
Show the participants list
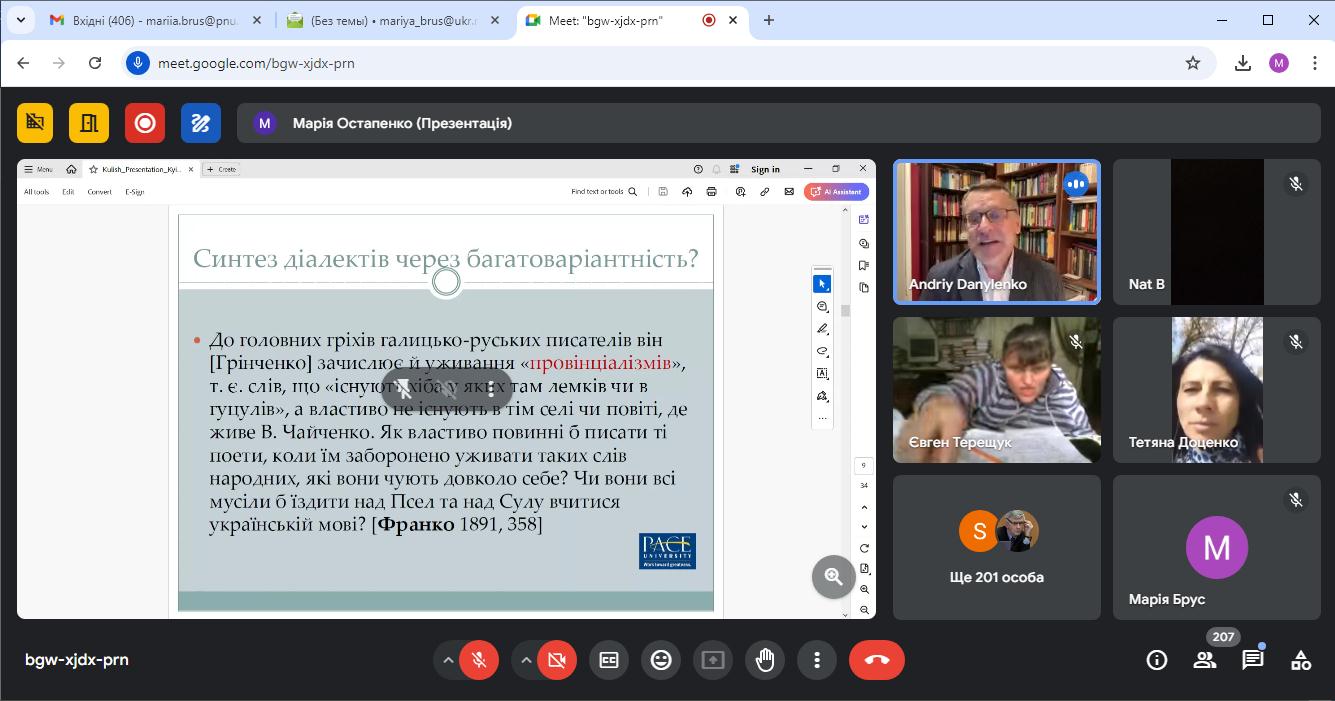(x=1205, y=660)
